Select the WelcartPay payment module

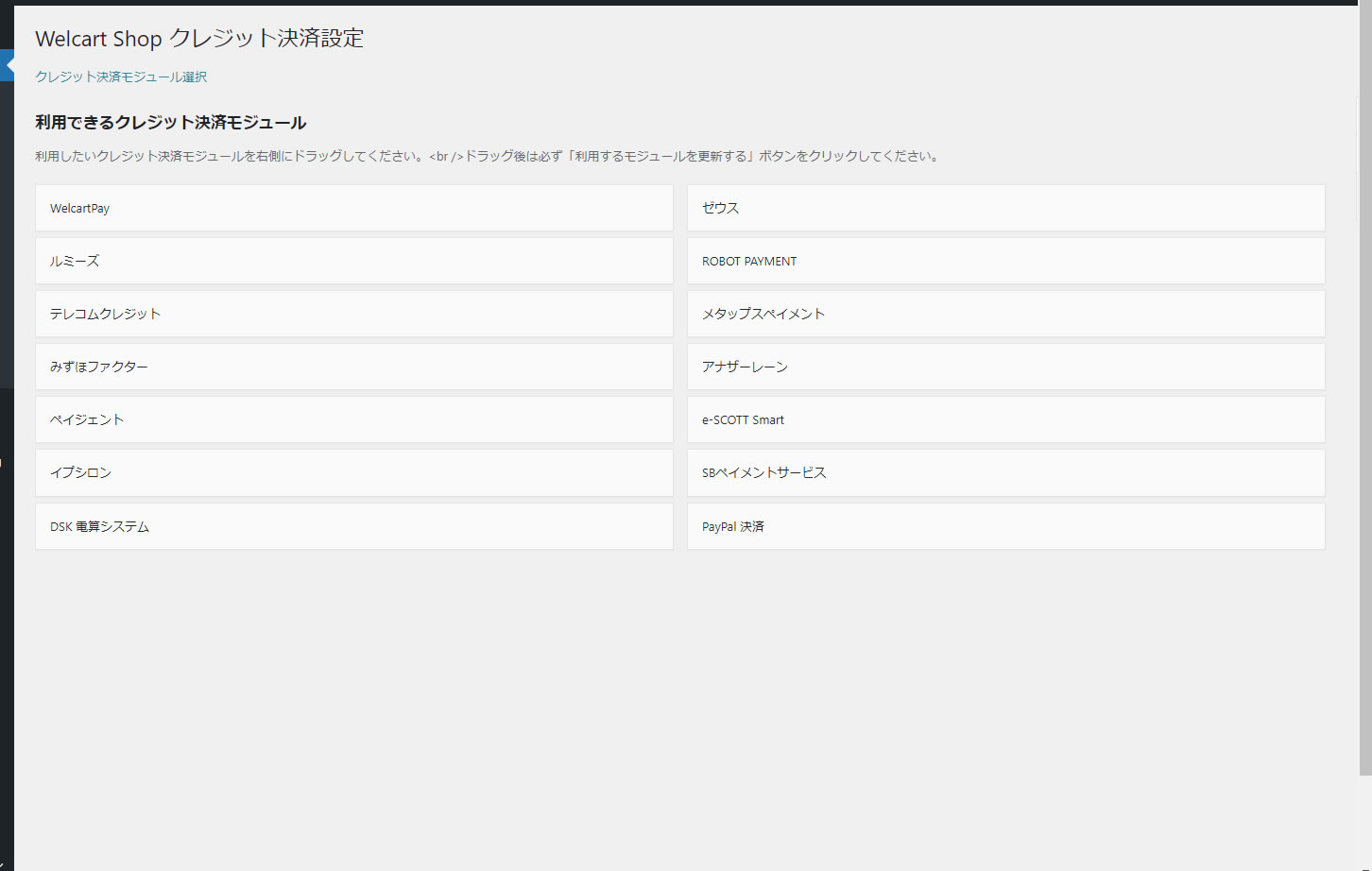(x=354, y=208)
